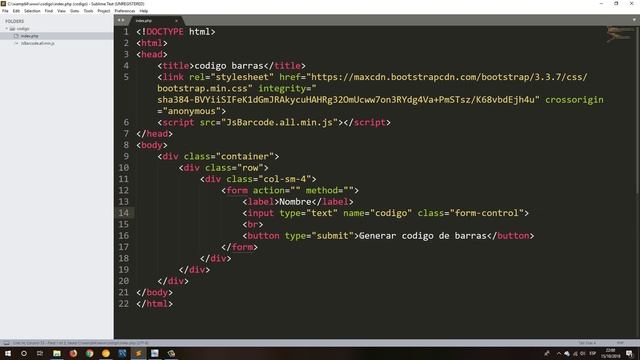
Task: Click line number 14 in the gutter
Action: click(124, 213)
